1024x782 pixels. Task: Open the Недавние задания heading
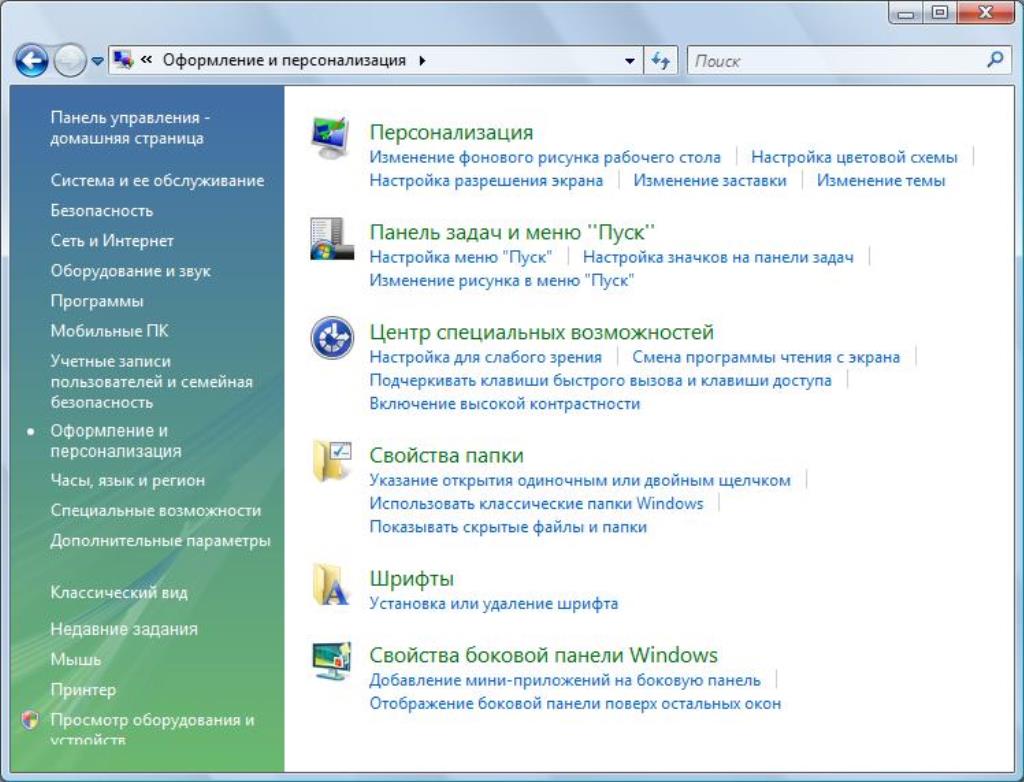click(124, 629)
